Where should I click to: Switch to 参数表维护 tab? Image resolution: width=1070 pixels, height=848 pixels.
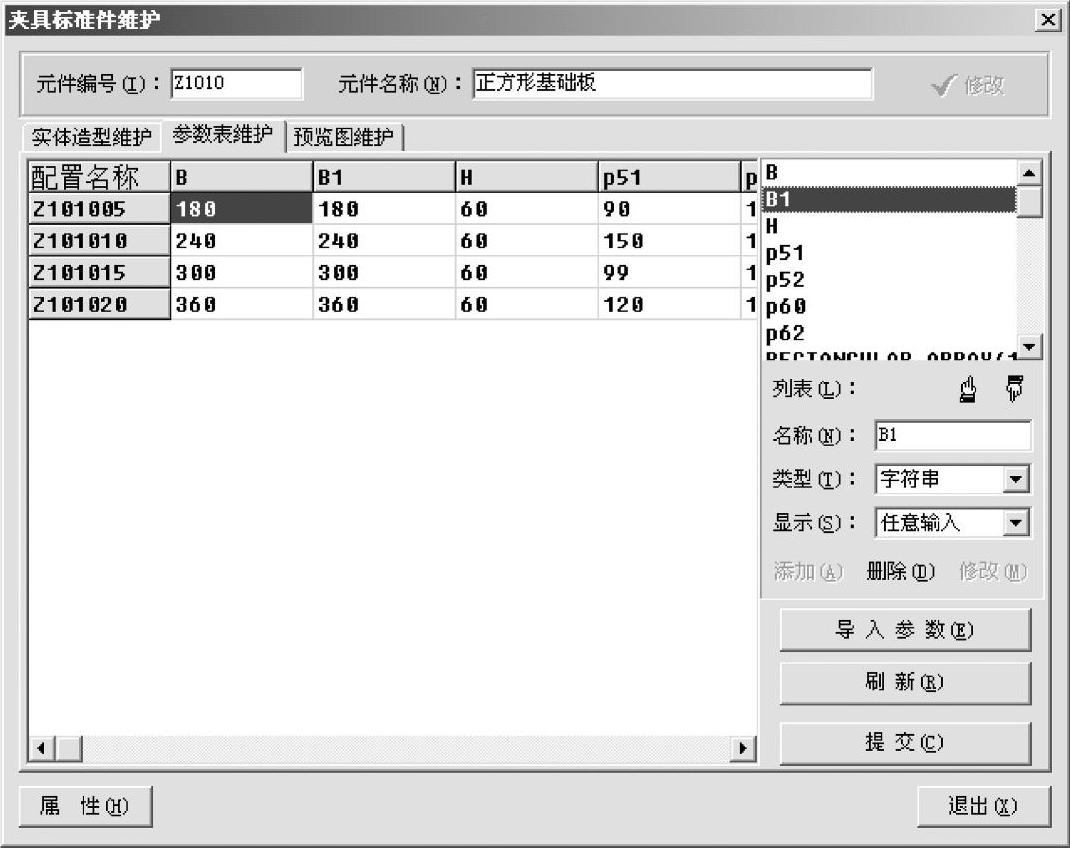click(x=222, y=135)
